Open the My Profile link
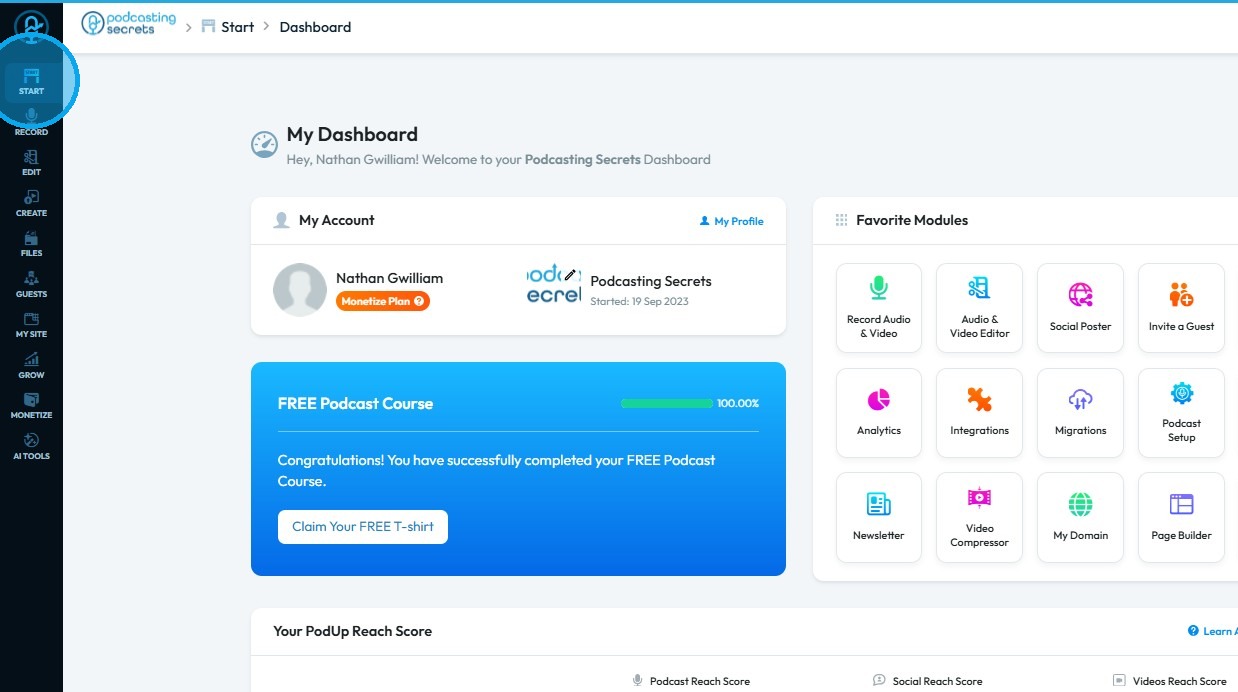The width and height of the screenshot is (1238, 692). tap(731, 221)
